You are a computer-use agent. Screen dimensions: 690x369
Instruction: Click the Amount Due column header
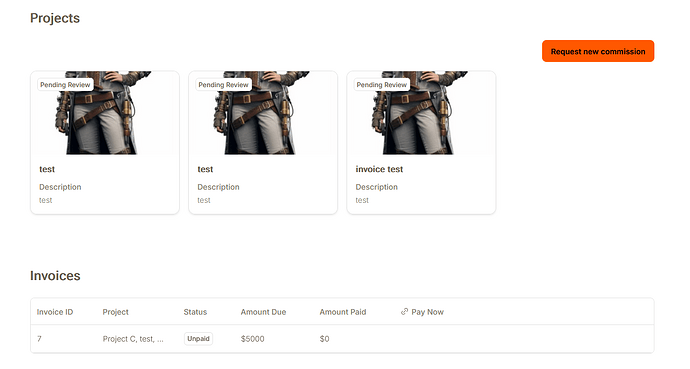[x=263, y=312]
